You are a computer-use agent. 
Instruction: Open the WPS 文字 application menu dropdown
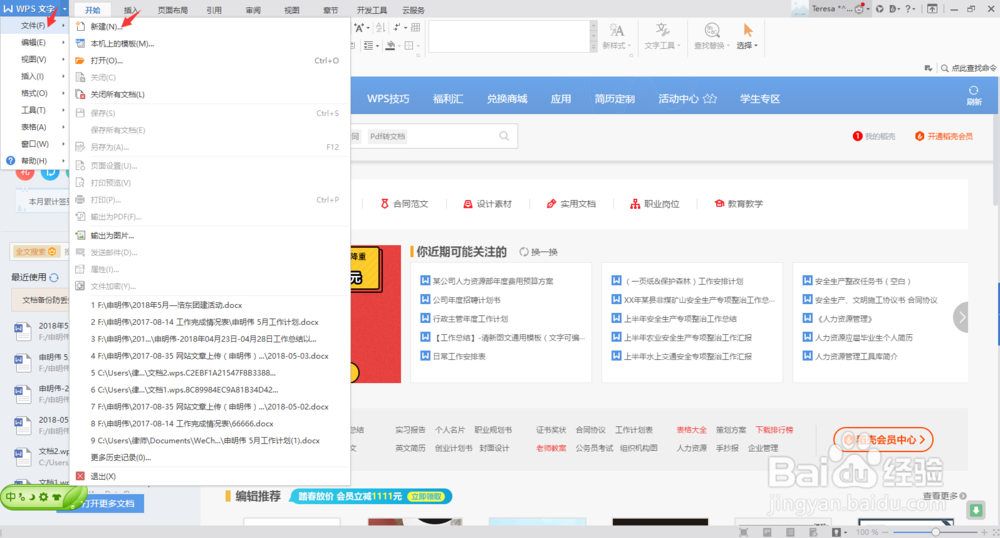click(x=64, y=9)
